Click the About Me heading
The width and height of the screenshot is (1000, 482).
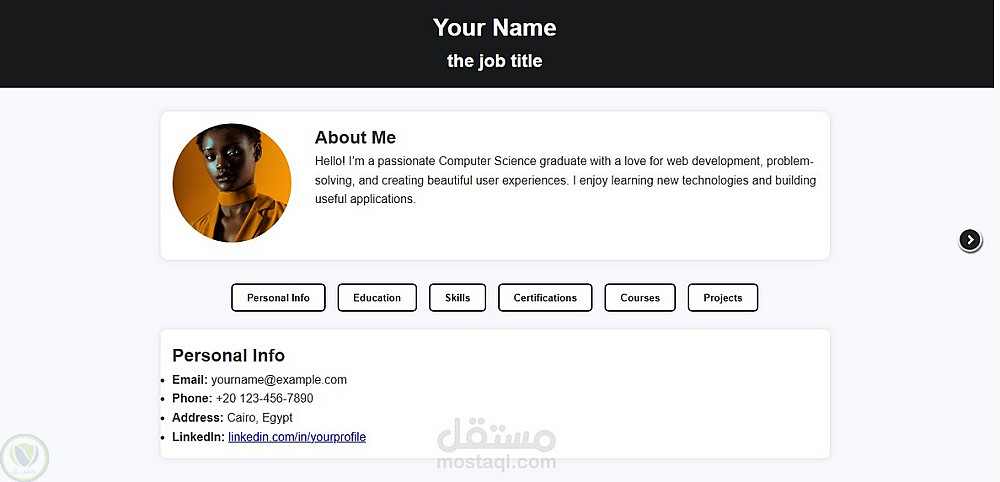[355, 138]
